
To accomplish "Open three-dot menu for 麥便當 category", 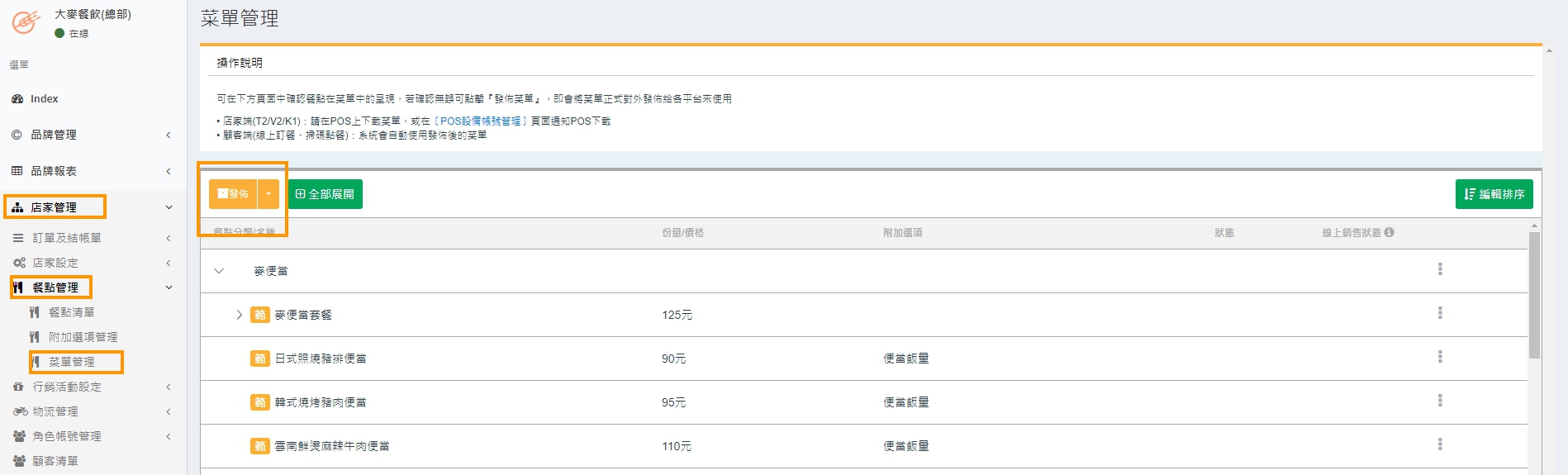I will pos(1440,269).
